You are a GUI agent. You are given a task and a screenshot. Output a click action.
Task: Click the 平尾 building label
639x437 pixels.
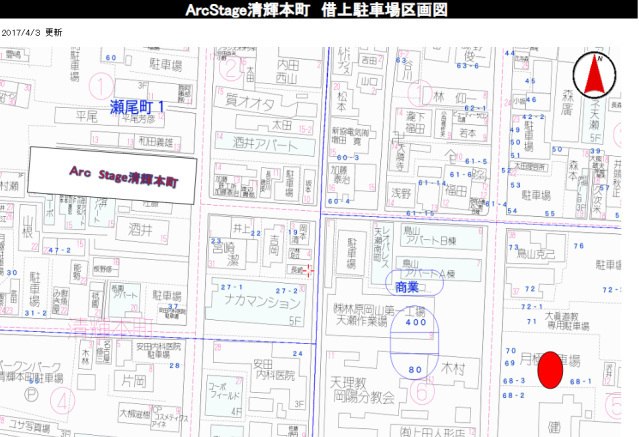tap(87, 117)
